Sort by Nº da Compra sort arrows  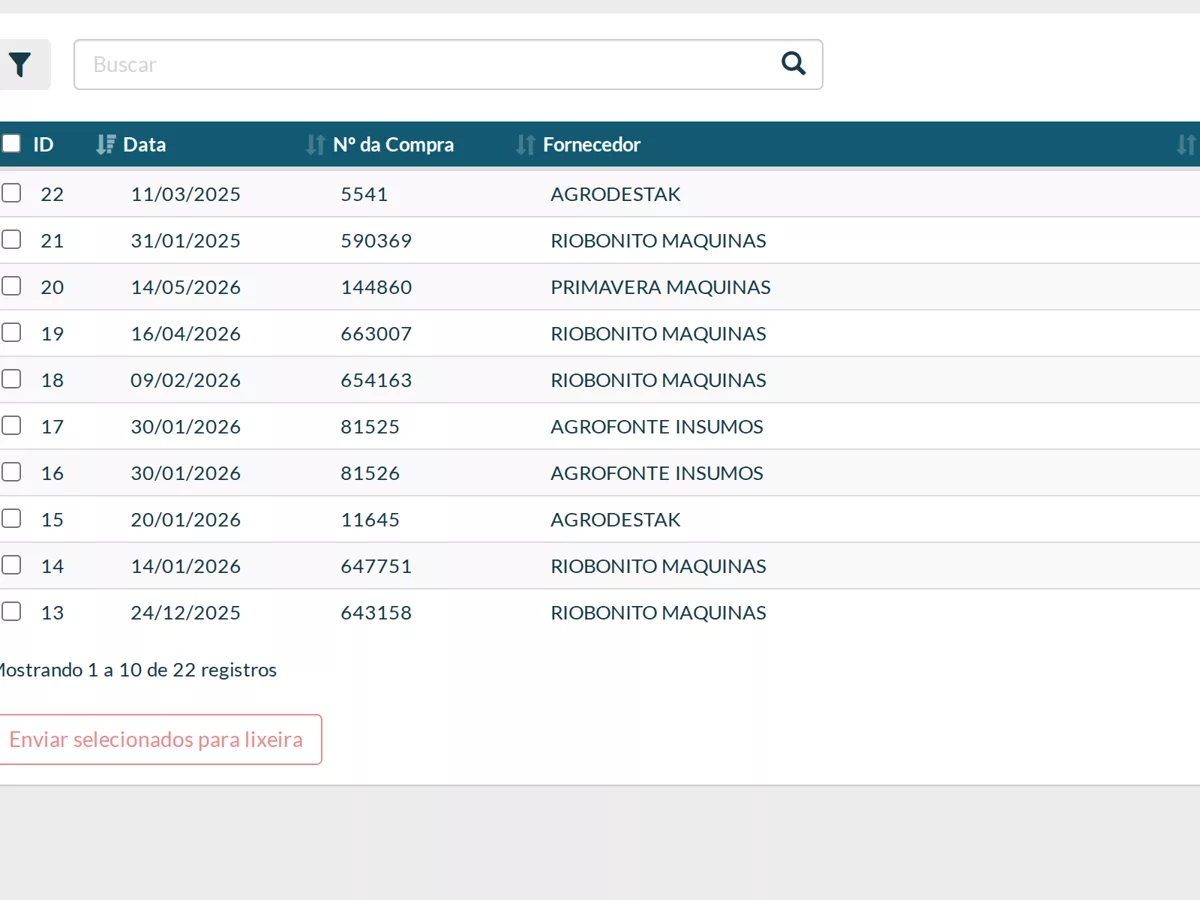(525, 145)
